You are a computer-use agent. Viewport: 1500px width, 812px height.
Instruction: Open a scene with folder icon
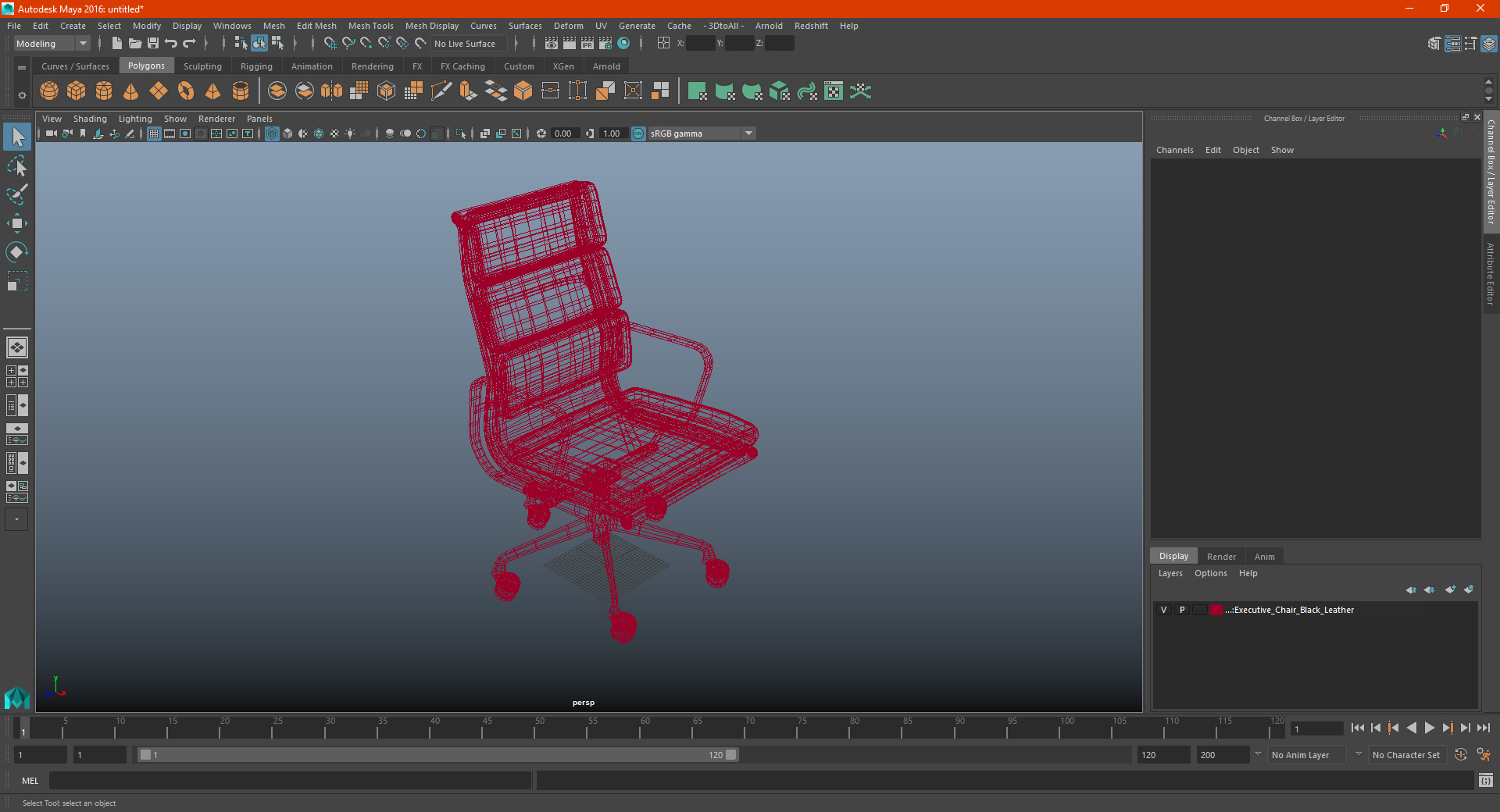135,44
